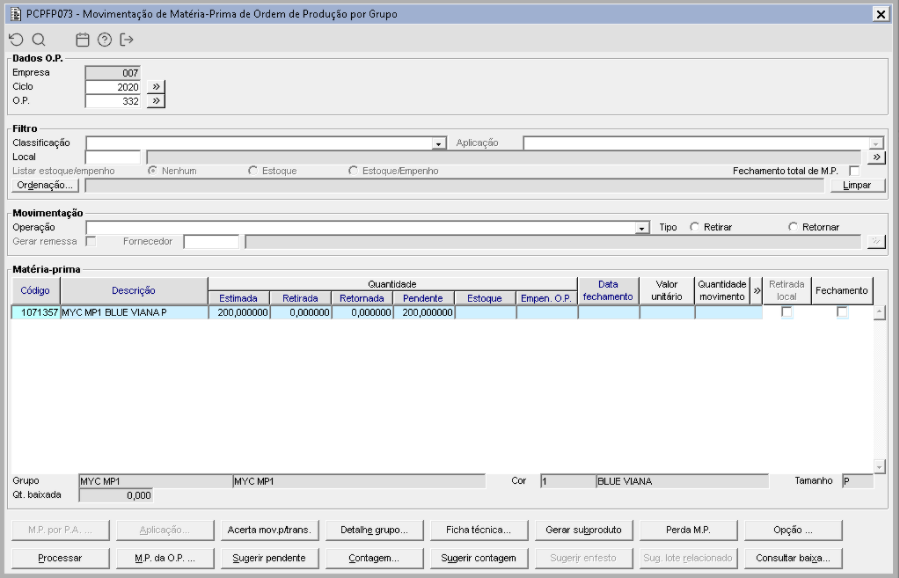
Task: Click the Local lookup arrow button
Action: (876, 157)
